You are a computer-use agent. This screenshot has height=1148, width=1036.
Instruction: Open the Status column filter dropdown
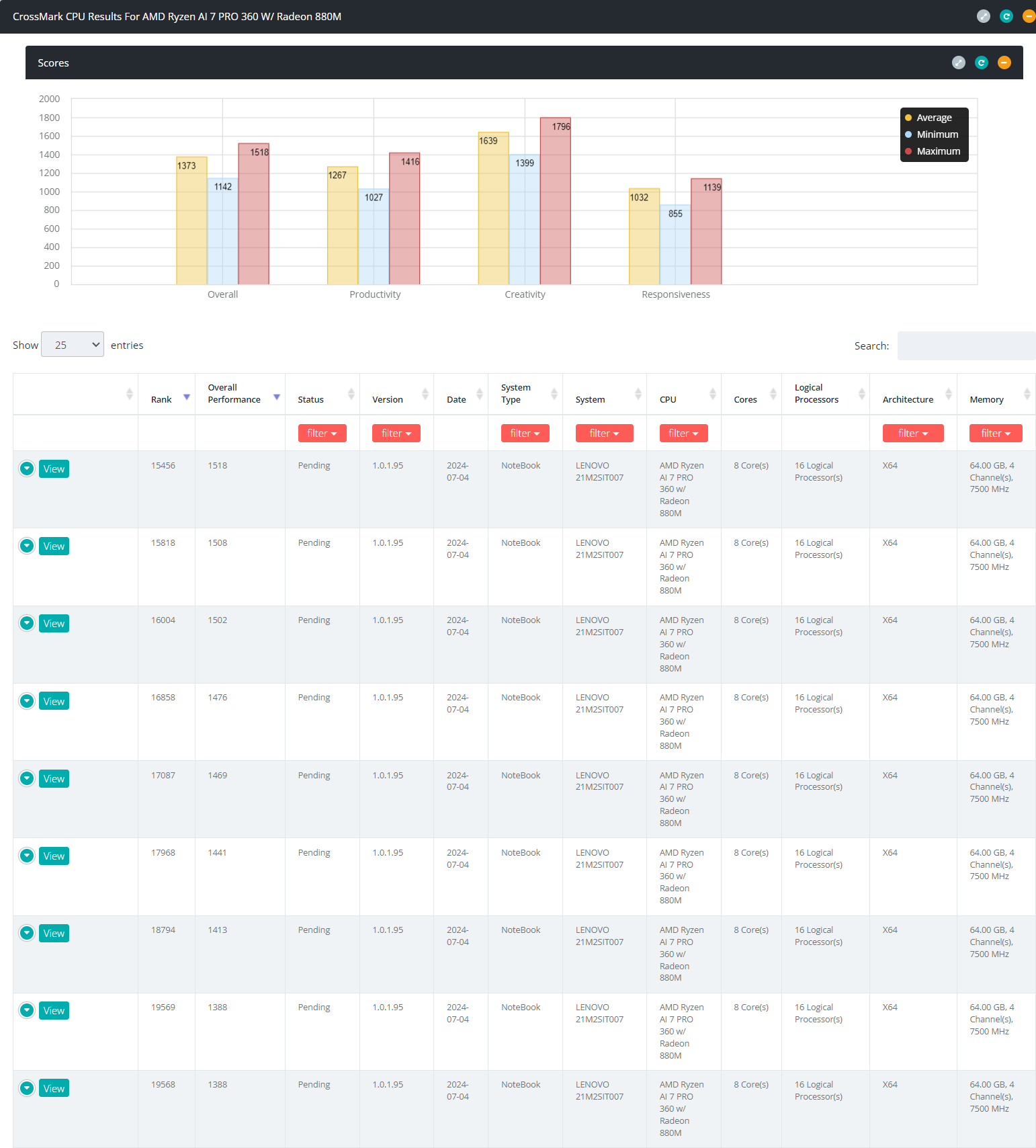click(x=322, y=434)
